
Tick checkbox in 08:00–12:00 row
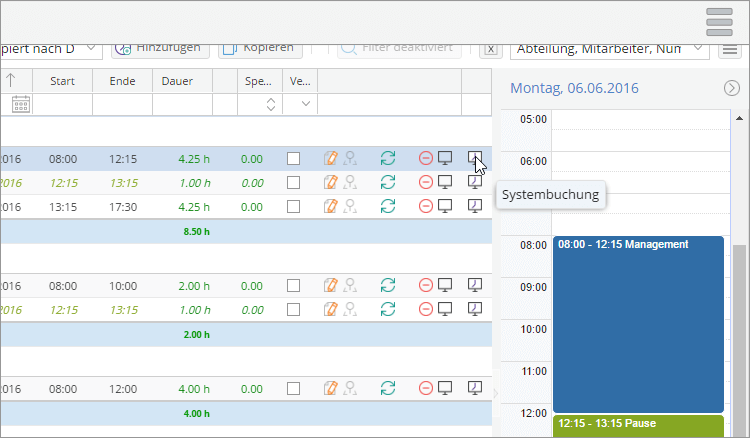(294, 387)
